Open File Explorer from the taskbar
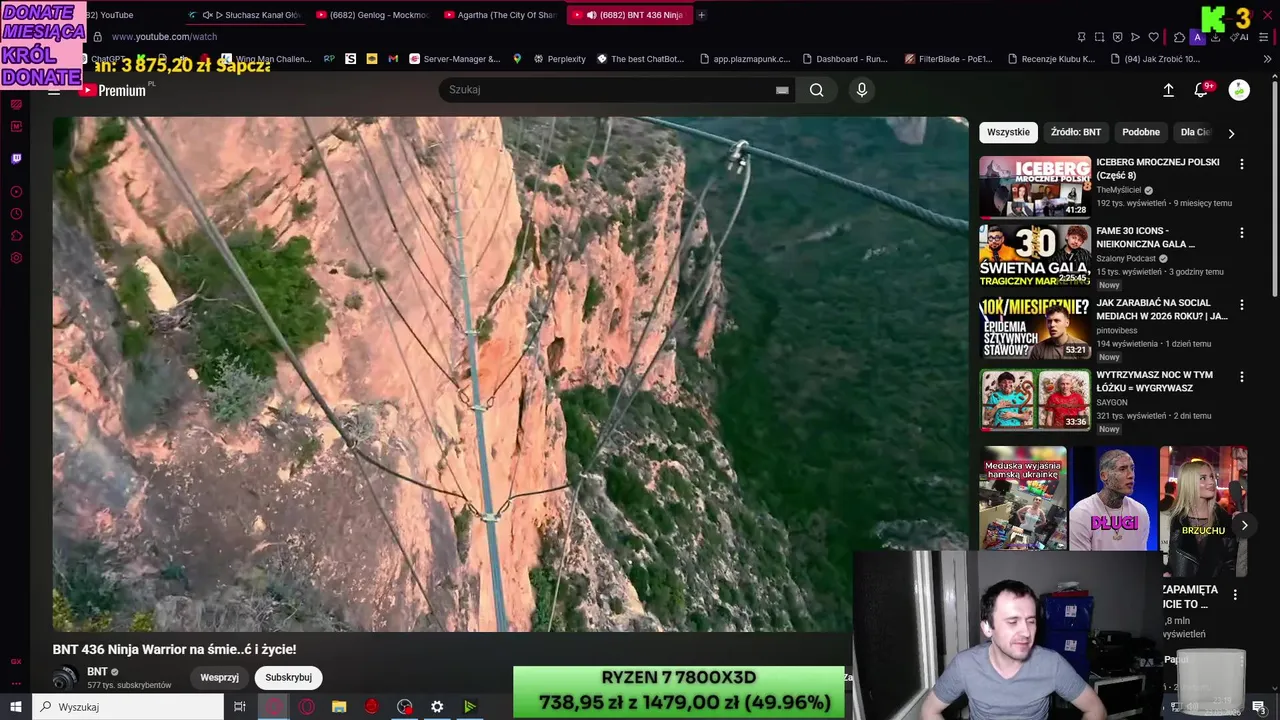 339,707
